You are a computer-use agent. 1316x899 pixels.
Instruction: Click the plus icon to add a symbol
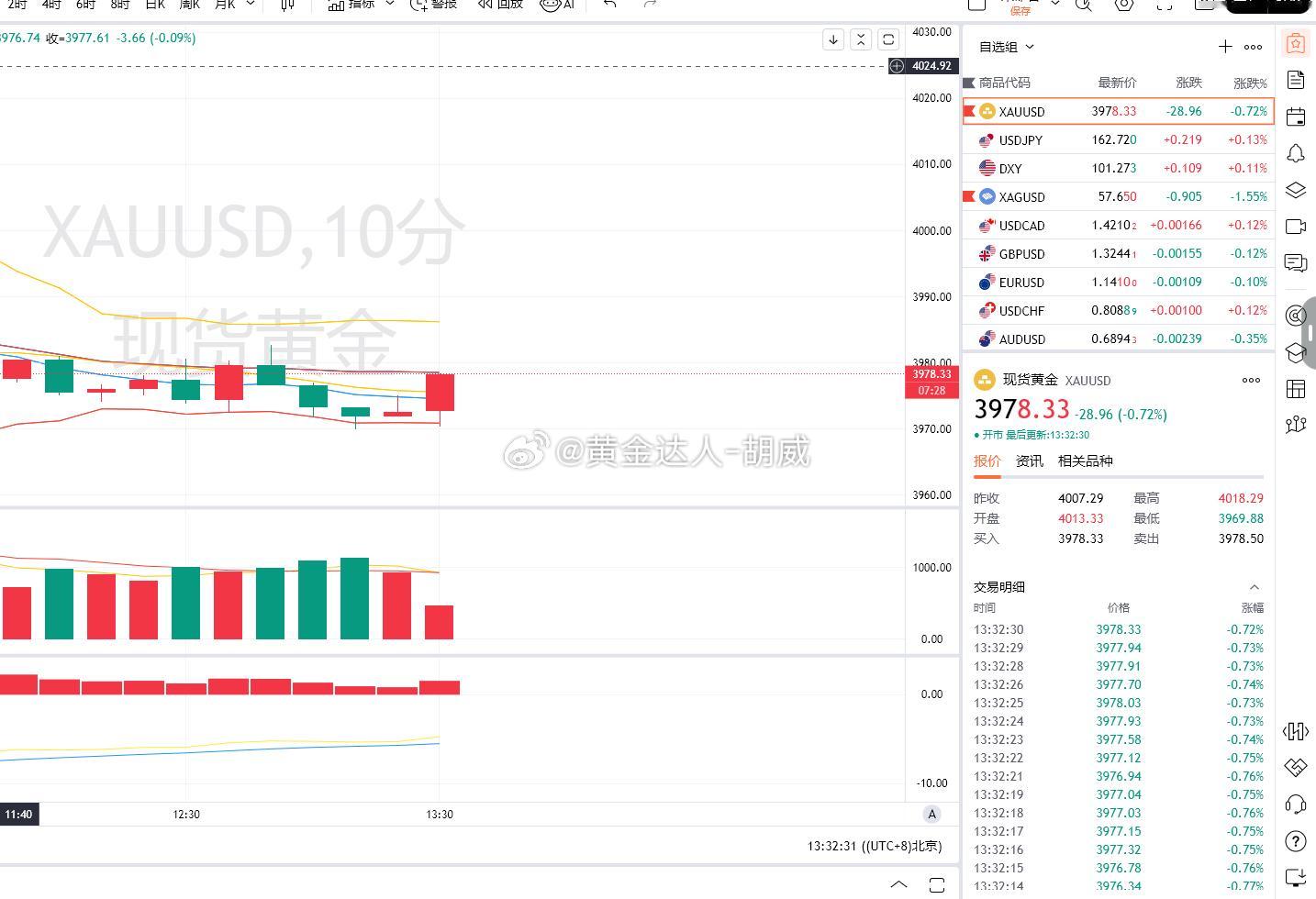coord(1225,47)
